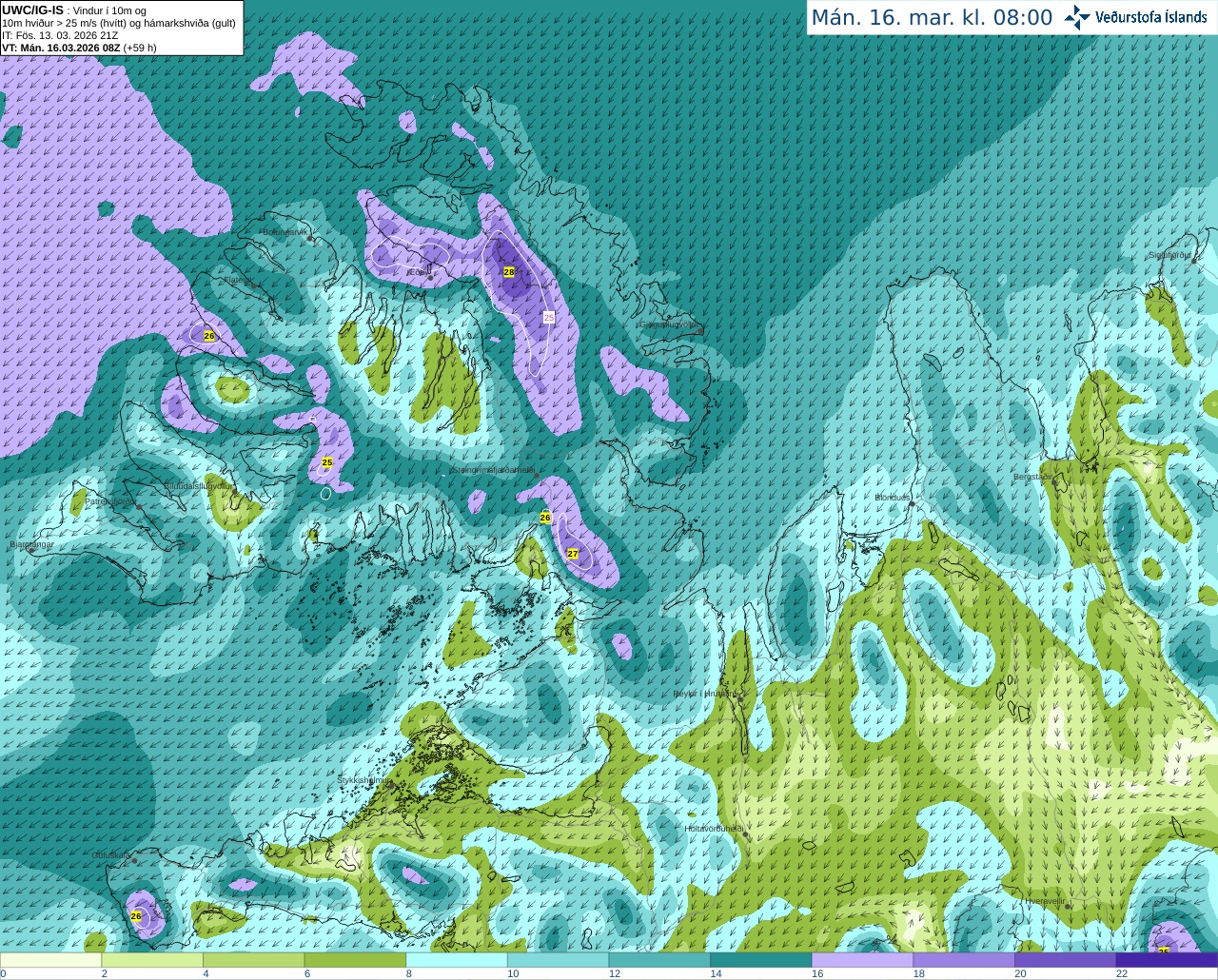Viewport: 1218px width, 980px height.
Task: Click the Holtavörðuheiði station label
Action: click(714, 829)
